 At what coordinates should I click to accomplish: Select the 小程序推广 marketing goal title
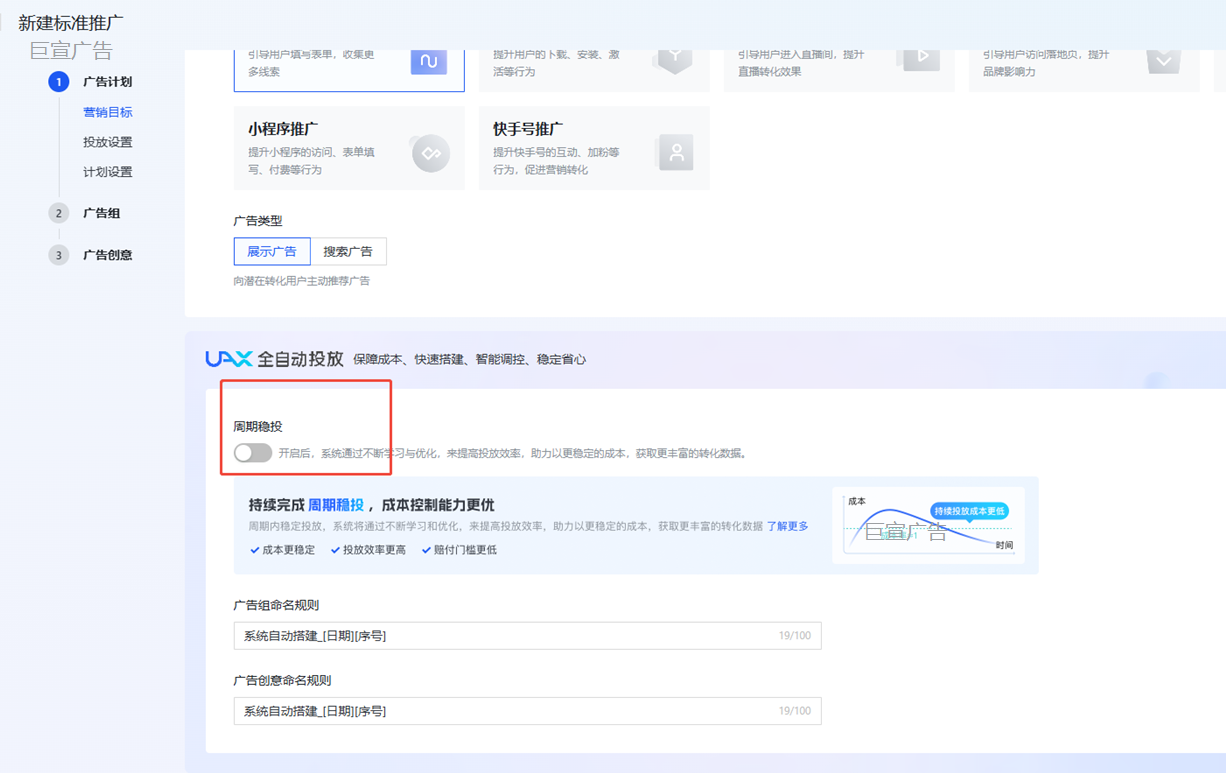[283, 129]
